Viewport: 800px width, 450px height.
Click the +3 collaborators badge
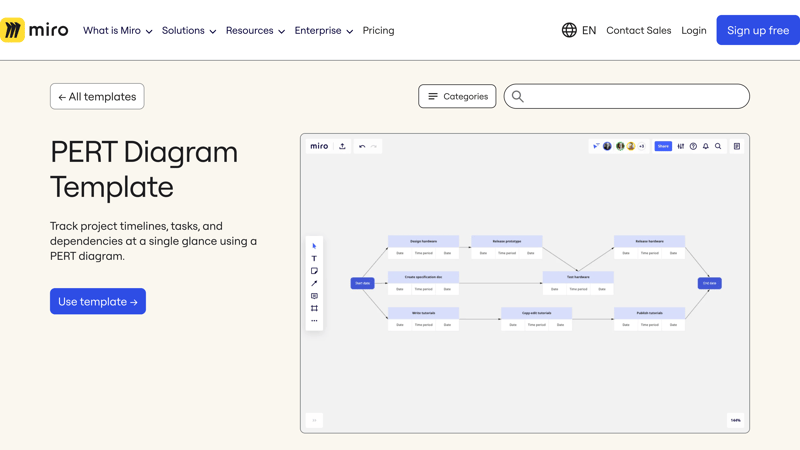(x=642, y=146)
